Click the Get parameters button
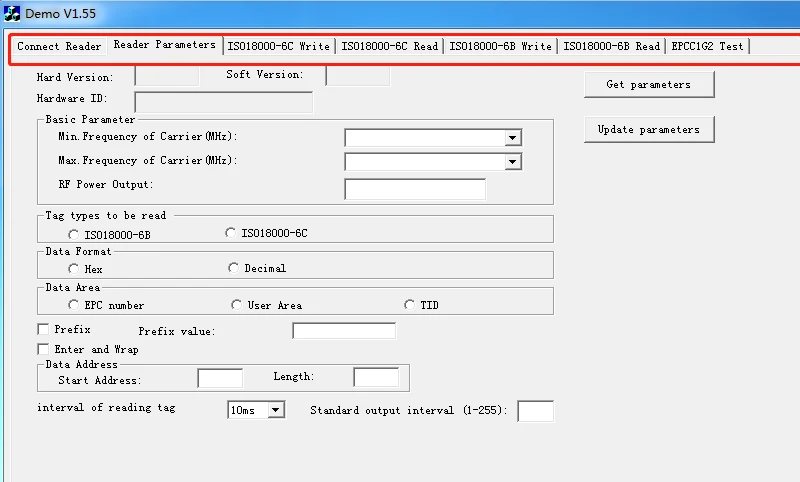Viewport: 800px width, 482px height. (x=649, y=85)
